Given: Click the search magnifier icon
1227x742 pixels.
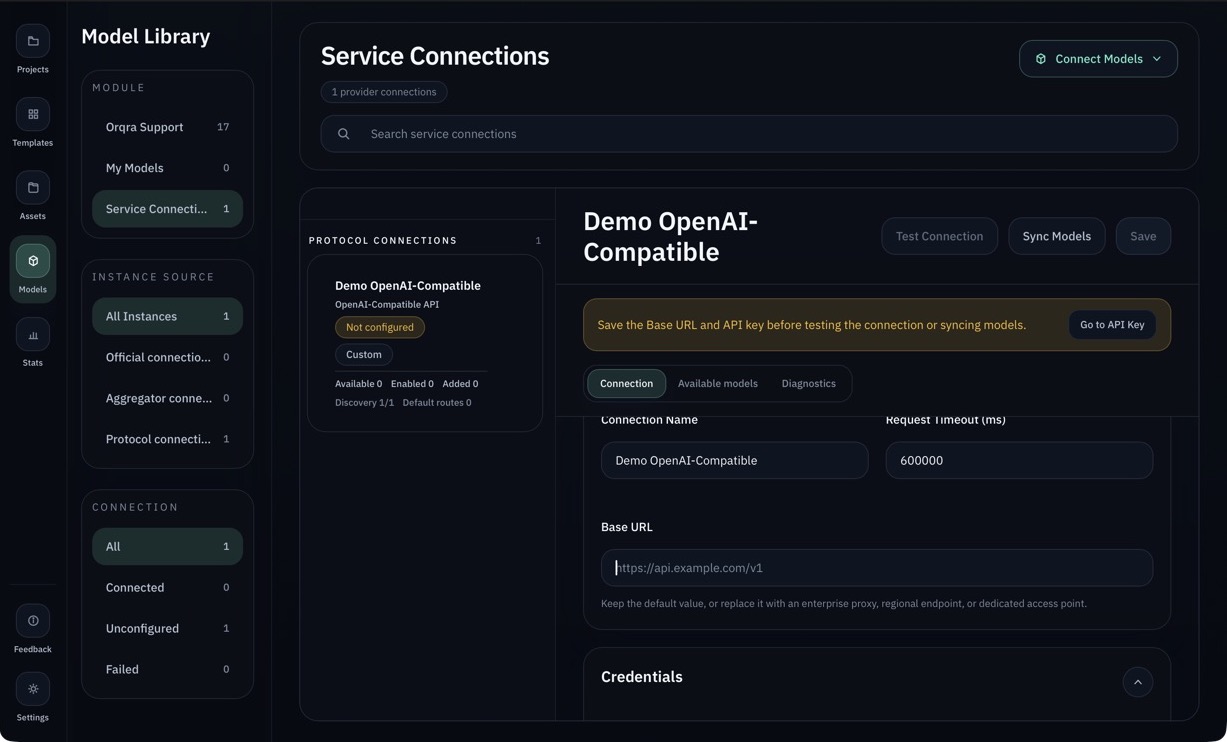Looking at the screenshot, I should [343, 134].
